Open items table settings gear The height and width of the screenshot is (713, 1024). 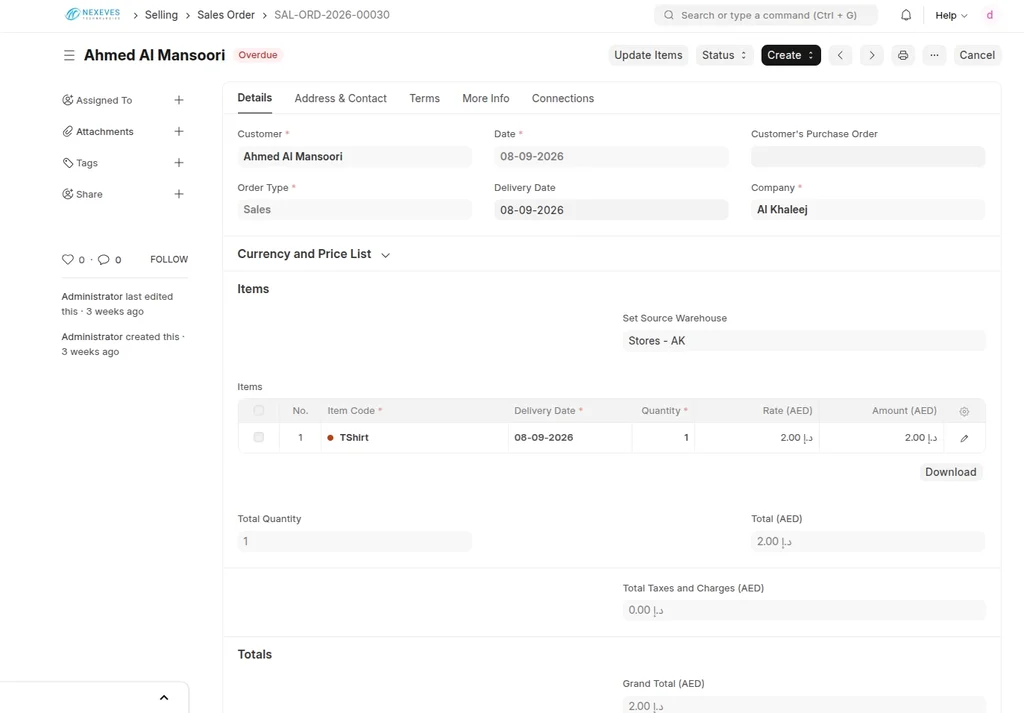point(964,411)
